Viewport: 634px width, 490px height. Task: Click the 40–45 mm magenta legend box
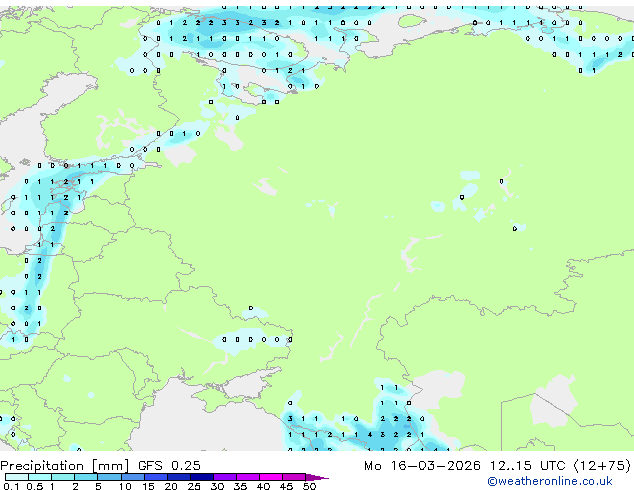[x=271, y=477]
